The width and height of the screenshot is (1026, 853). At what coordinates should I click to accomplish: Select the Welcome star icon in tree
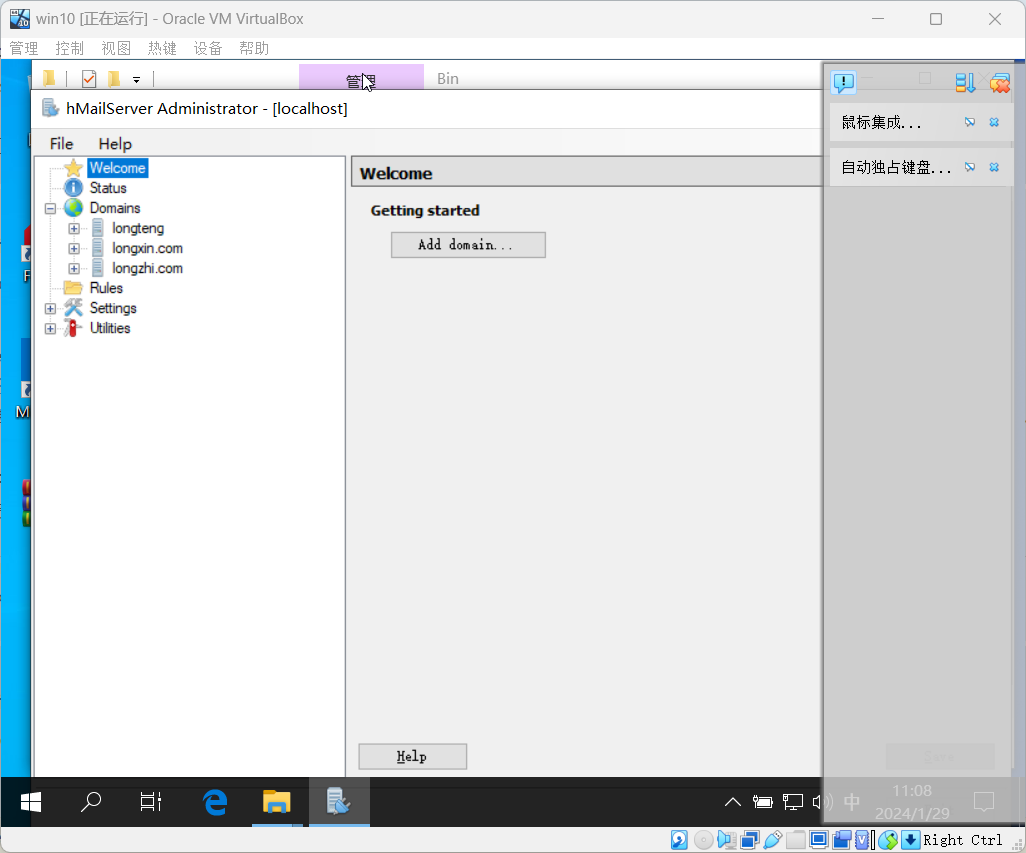pyautogui.click(x=73, y=168)
